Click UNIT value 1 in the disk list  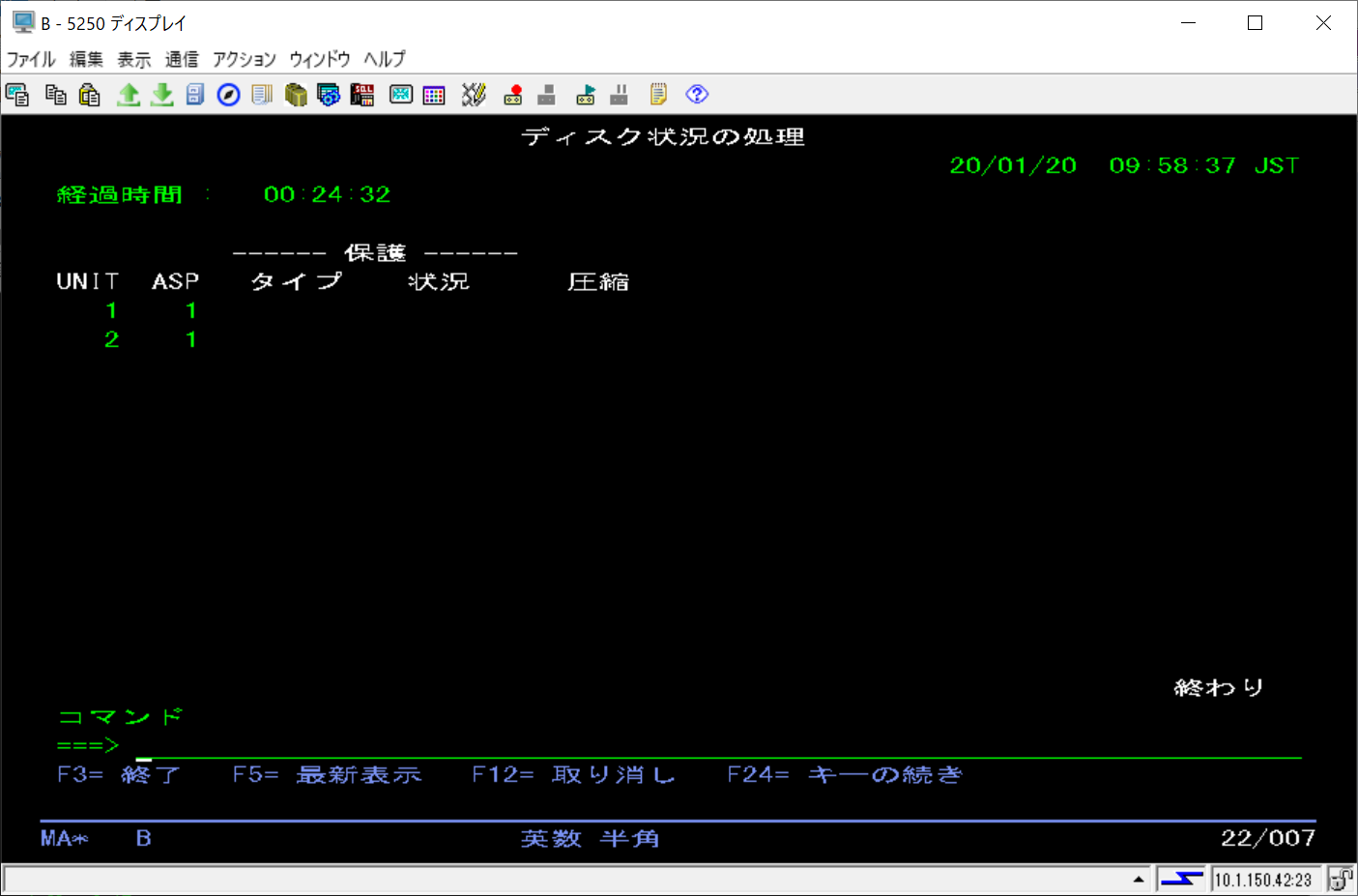coord(112,310)
